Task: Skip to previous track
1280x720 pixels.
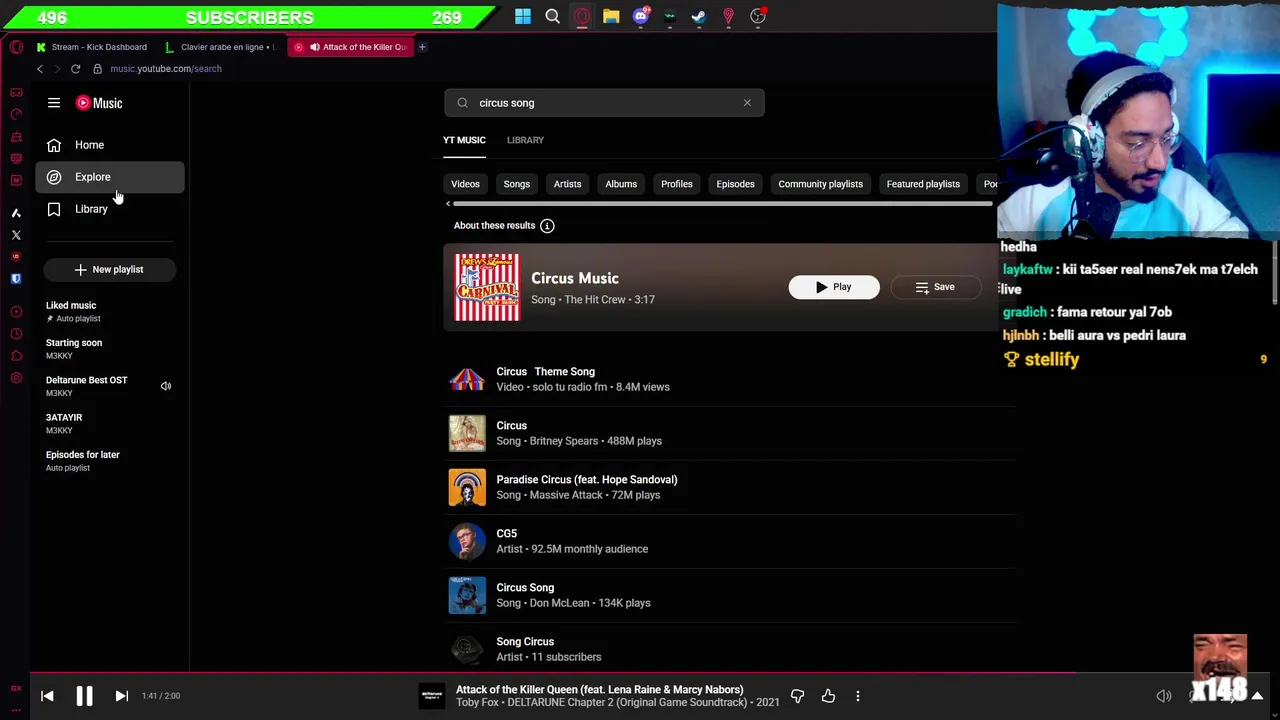Action: (47, 696)
